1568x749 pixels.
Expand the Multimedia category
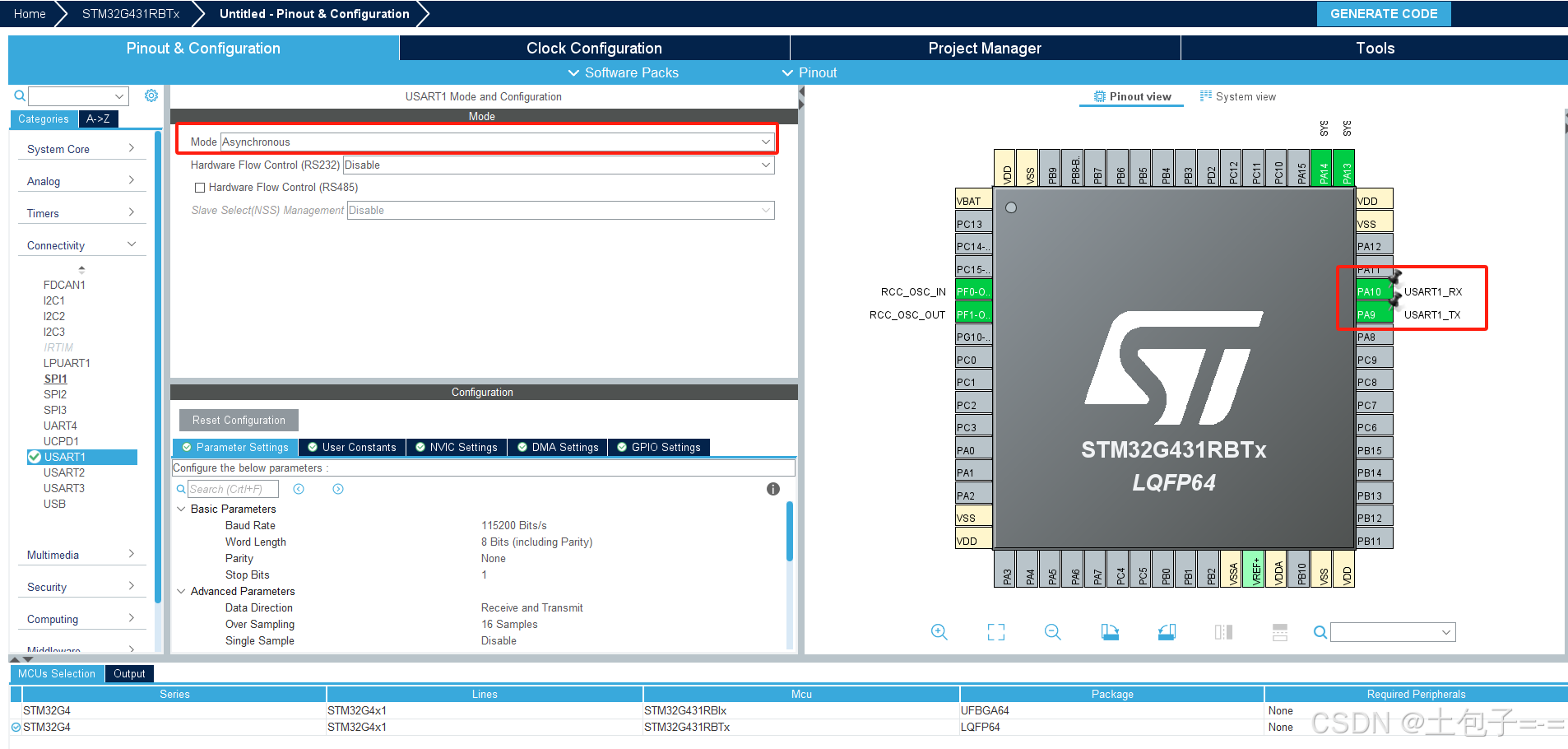click(x=81, y=555)
